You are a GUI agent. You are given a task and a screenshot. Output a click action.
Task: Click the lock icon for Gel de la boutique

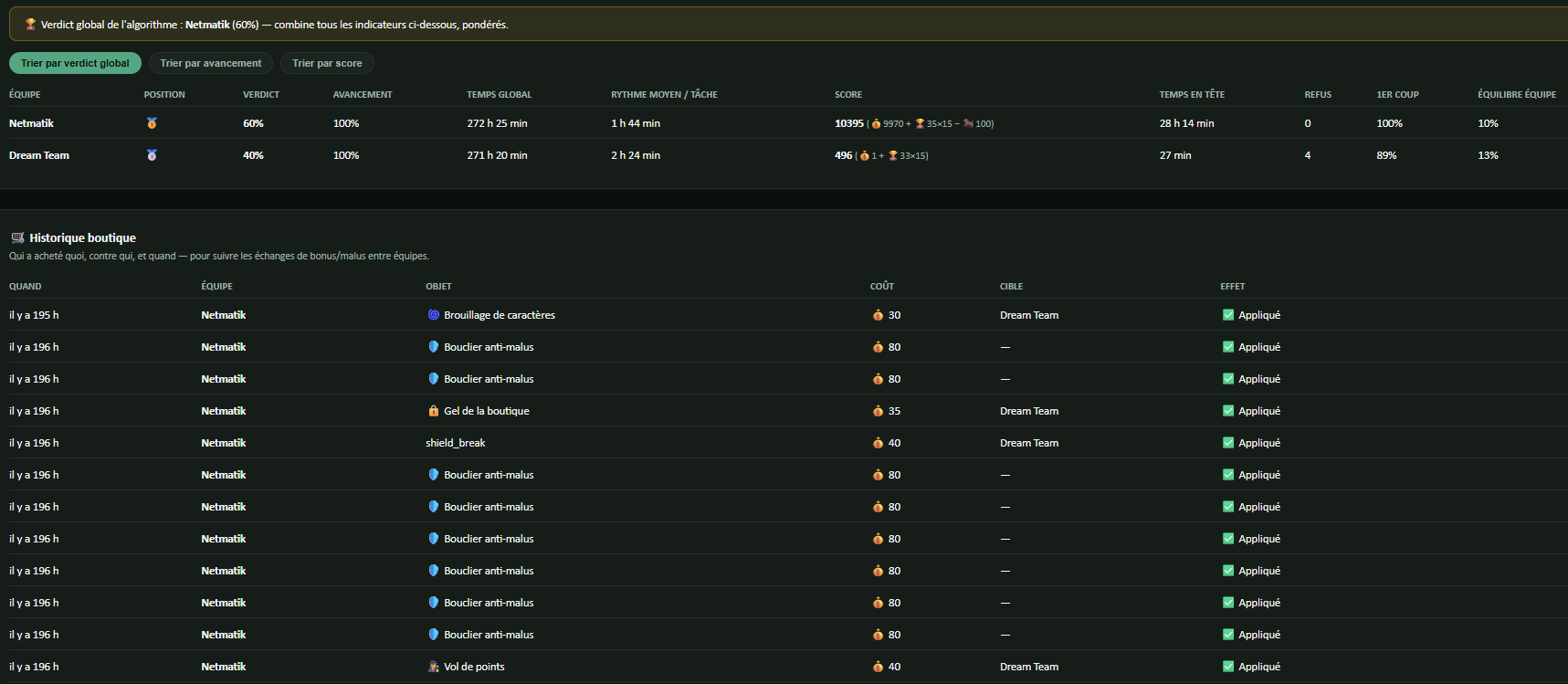click(x=434, y=411)
